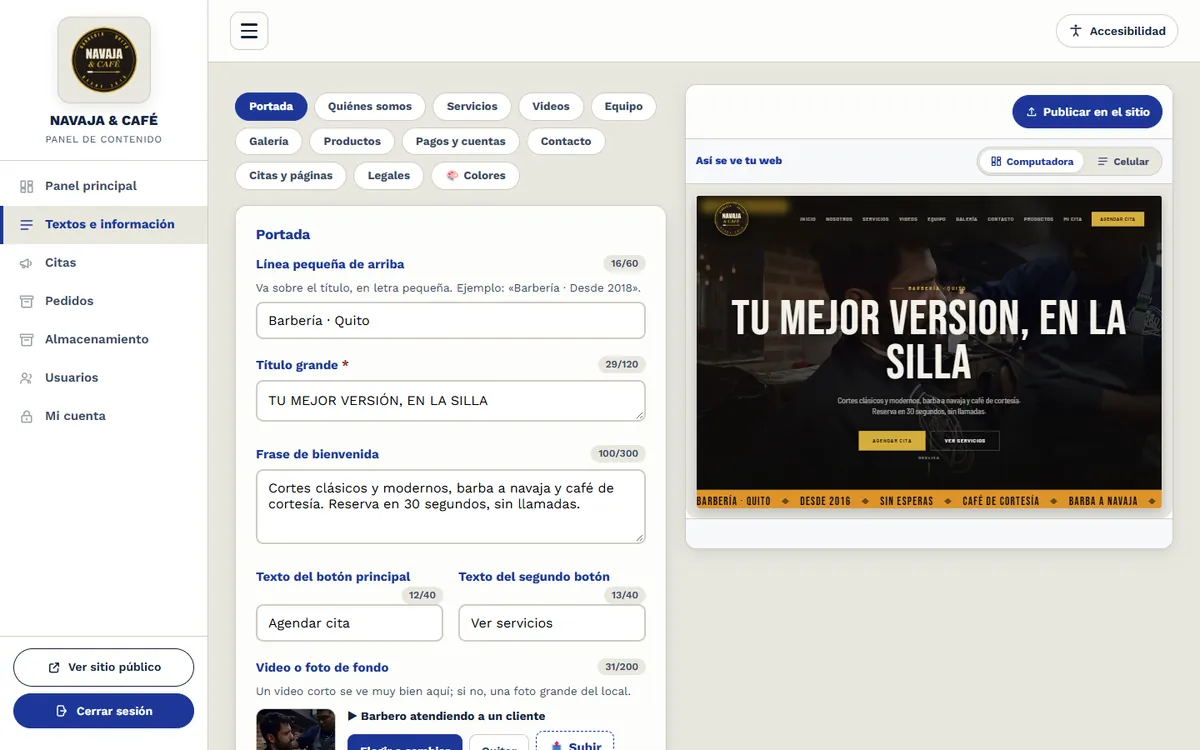Click the preview site logo
Image resolution: width=1200 pixels, height=750 pixels.
tap(732, 219)
